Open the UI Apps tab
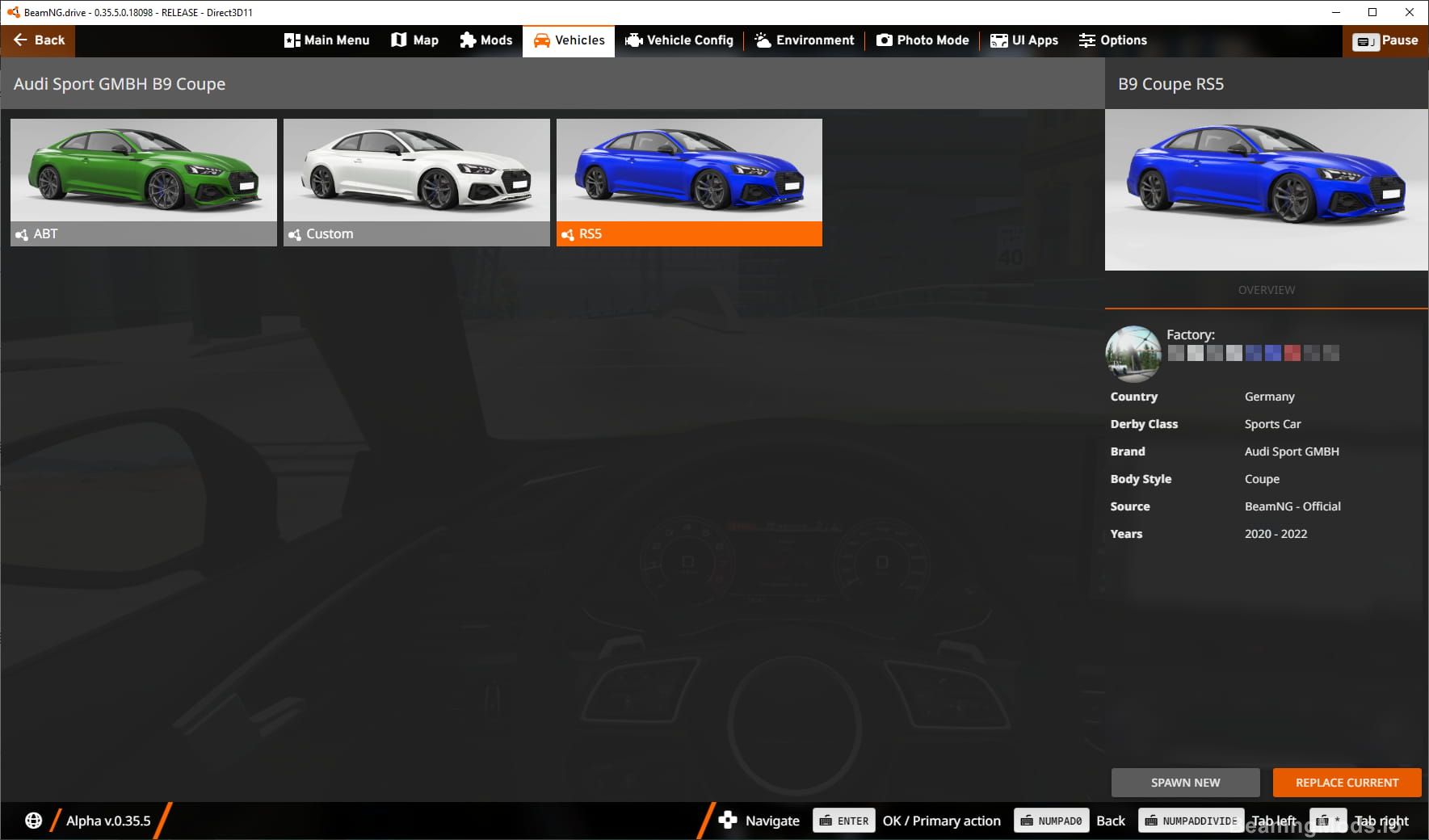Image resolution: width=1429 pixels, height=840 pixels. click(x=1023, y=40)
